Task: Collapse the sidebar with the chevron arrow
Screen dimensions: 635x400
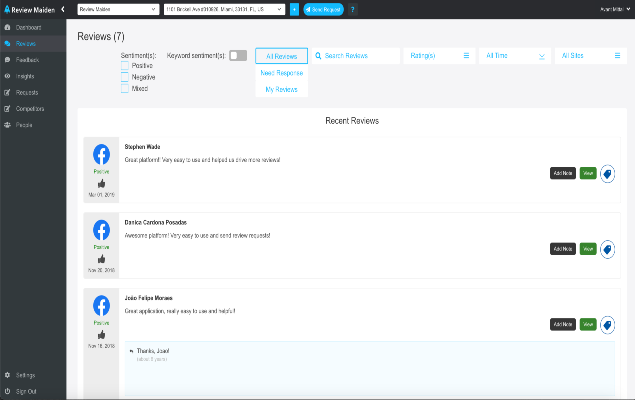Action: coord(63,9)
